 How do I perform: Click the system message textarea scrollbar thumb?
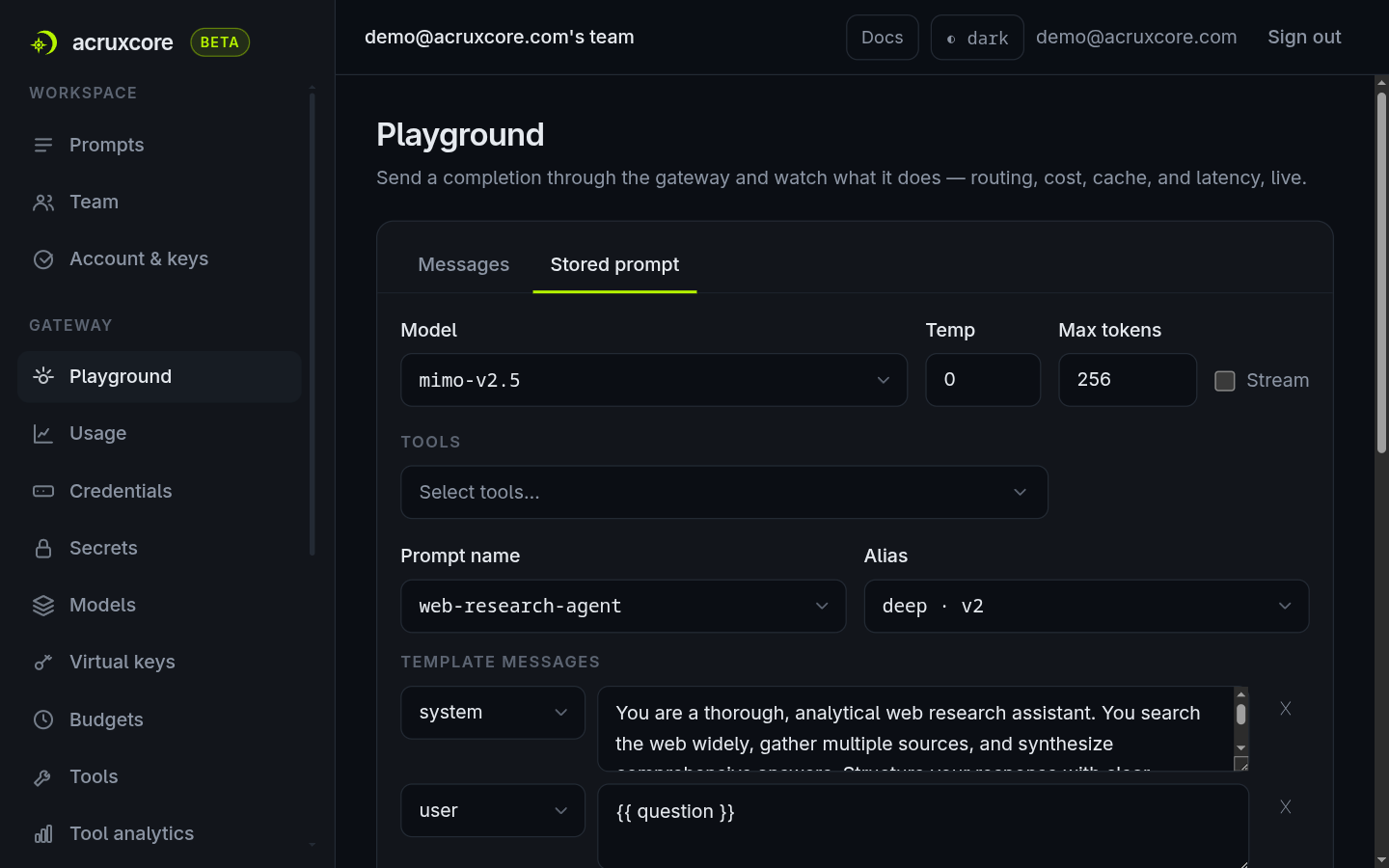tap(1241, 715)
